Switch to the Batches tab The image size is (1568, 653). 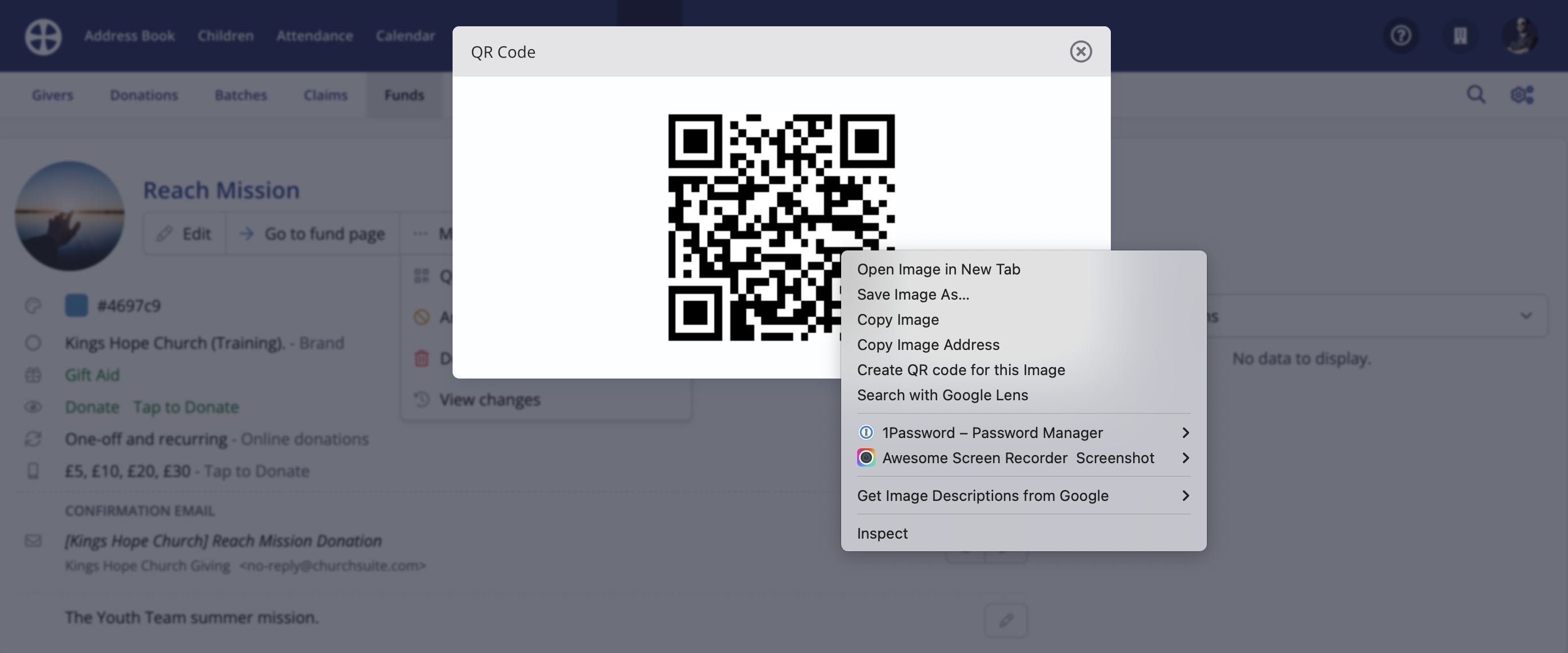pos(241,95)
